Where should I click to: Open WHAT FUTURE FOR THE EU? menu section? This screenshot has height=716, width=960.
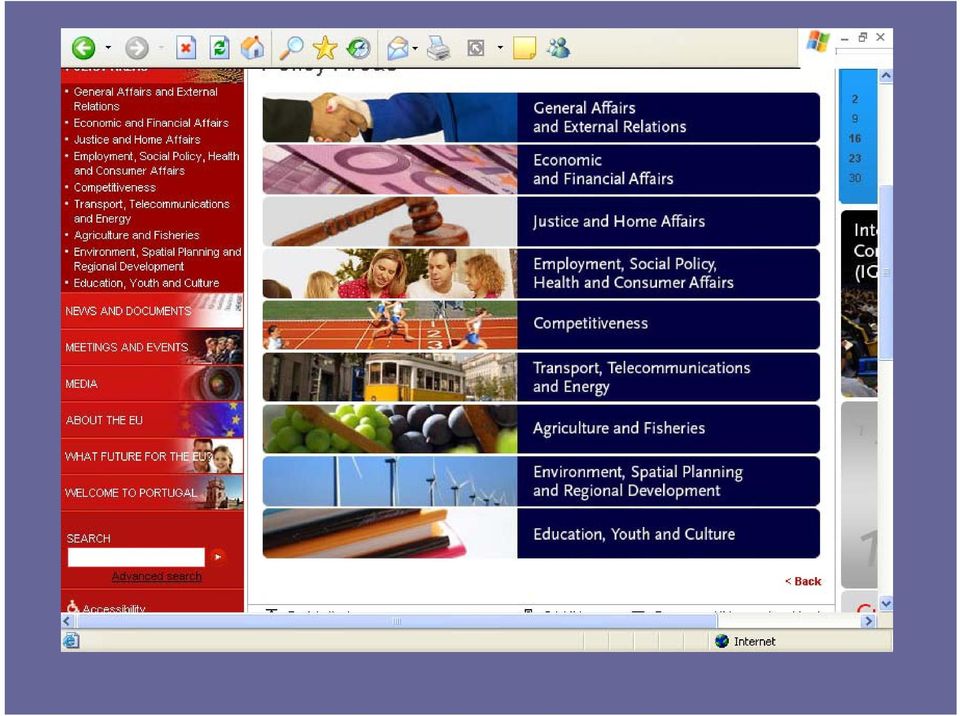152,456
